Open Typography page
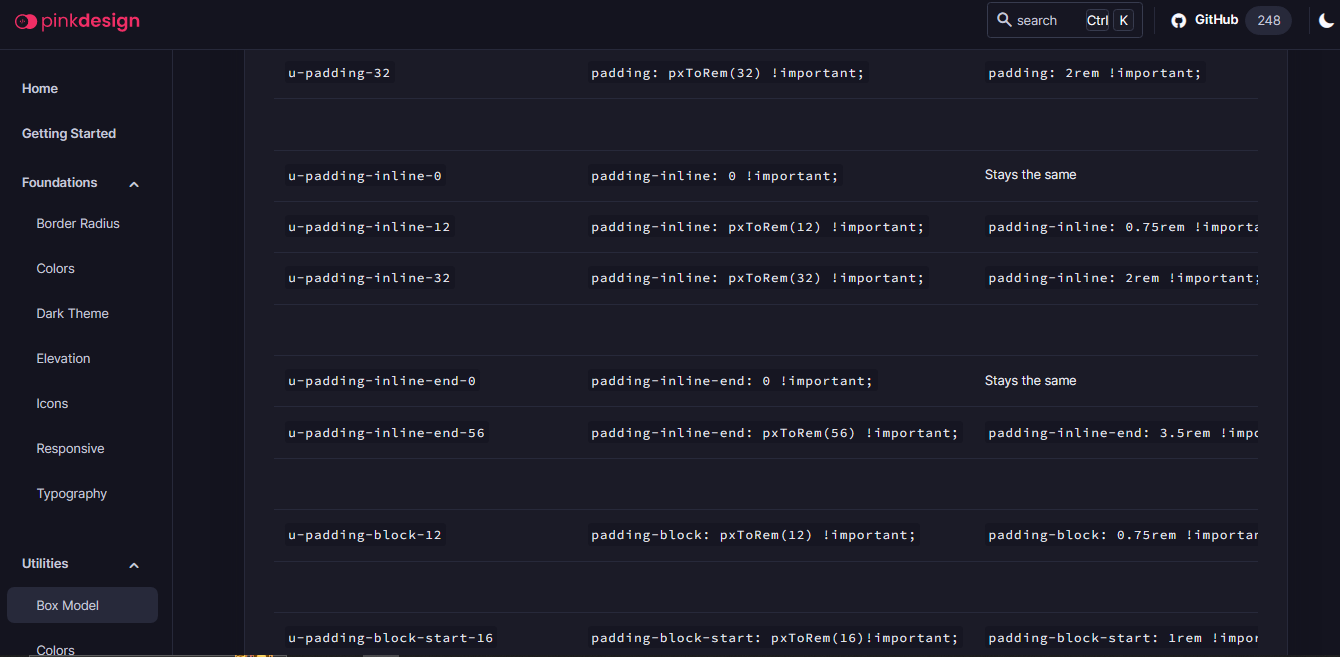The width and height of the screenshot is (1340, 657). [x=71, y=494]
